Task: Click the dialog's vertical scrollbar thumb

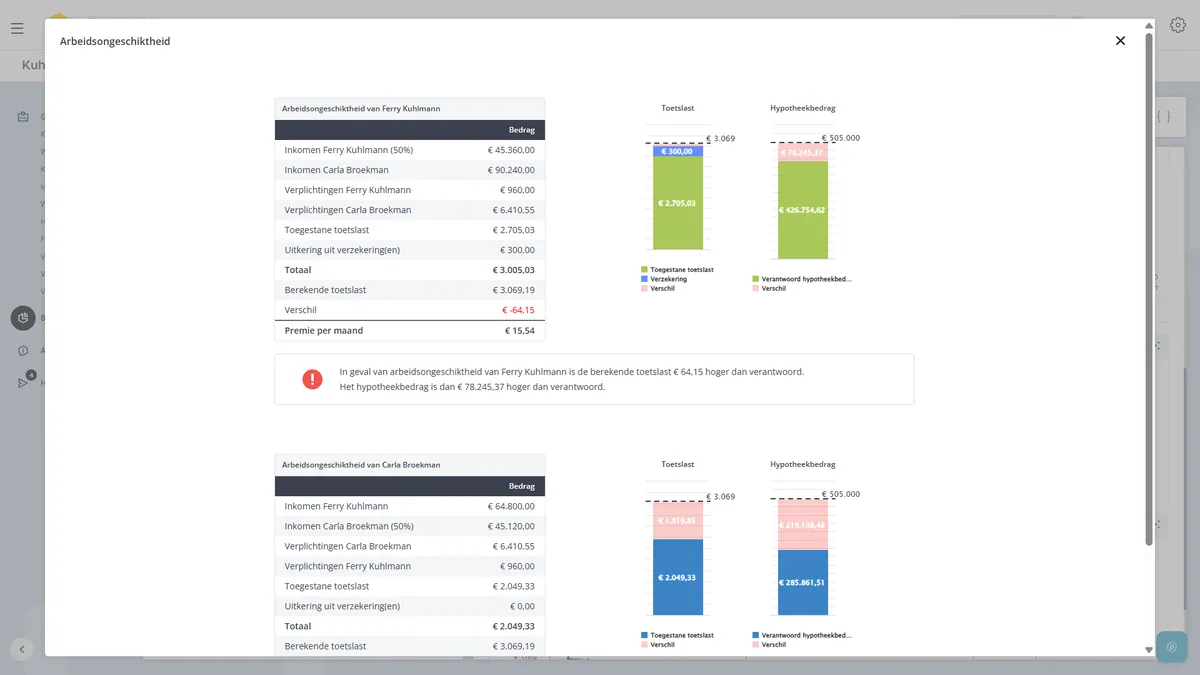Action: coord(1149,289)
